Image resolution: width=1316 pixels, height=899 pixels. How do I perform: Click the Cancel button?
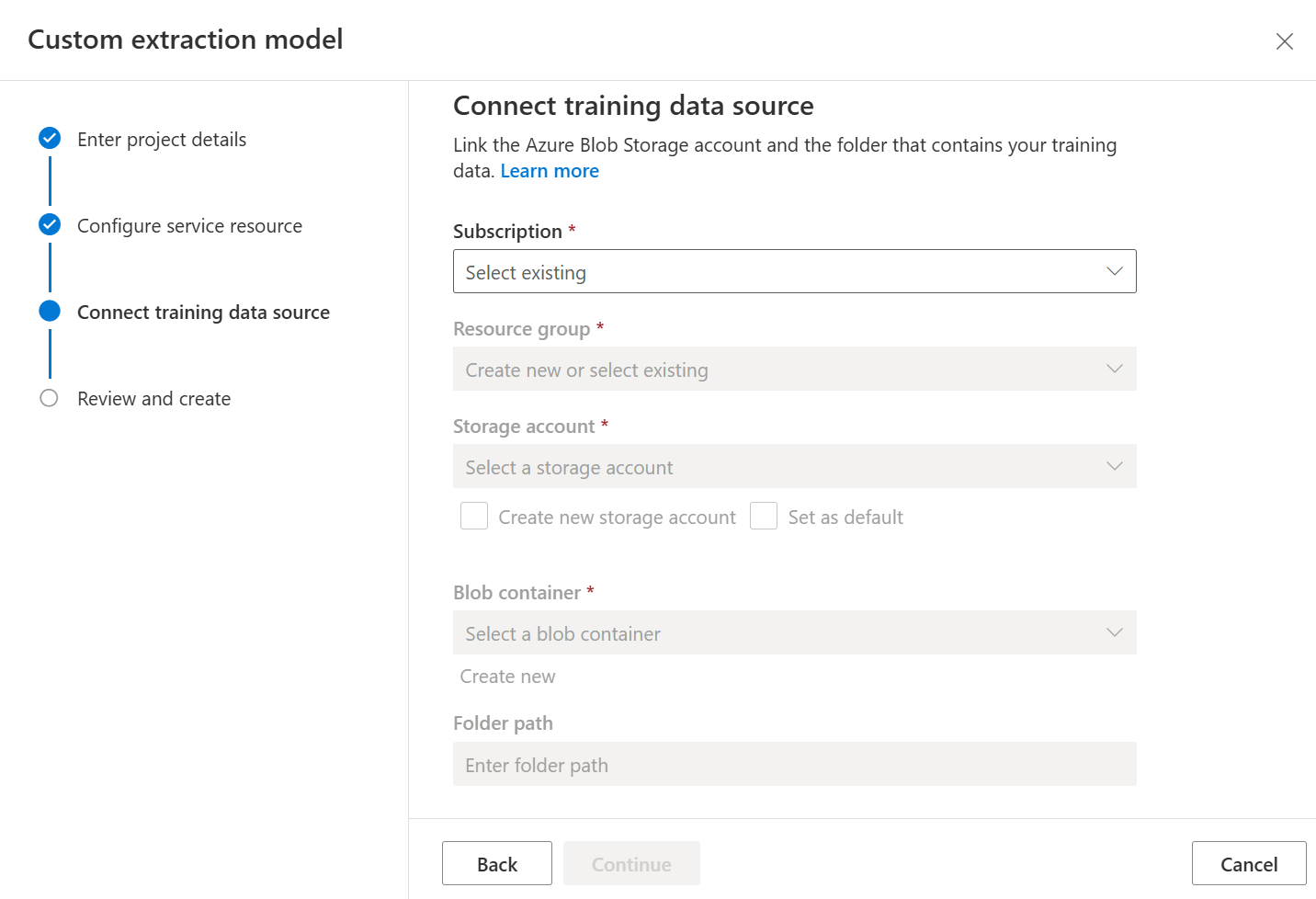point(1248,864)
